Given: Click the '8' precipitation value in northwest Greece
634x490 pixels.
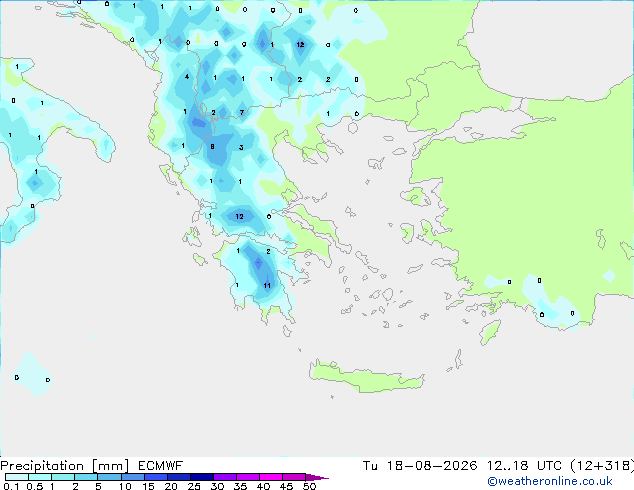Looking at the screenshot, I should point(212,147).
